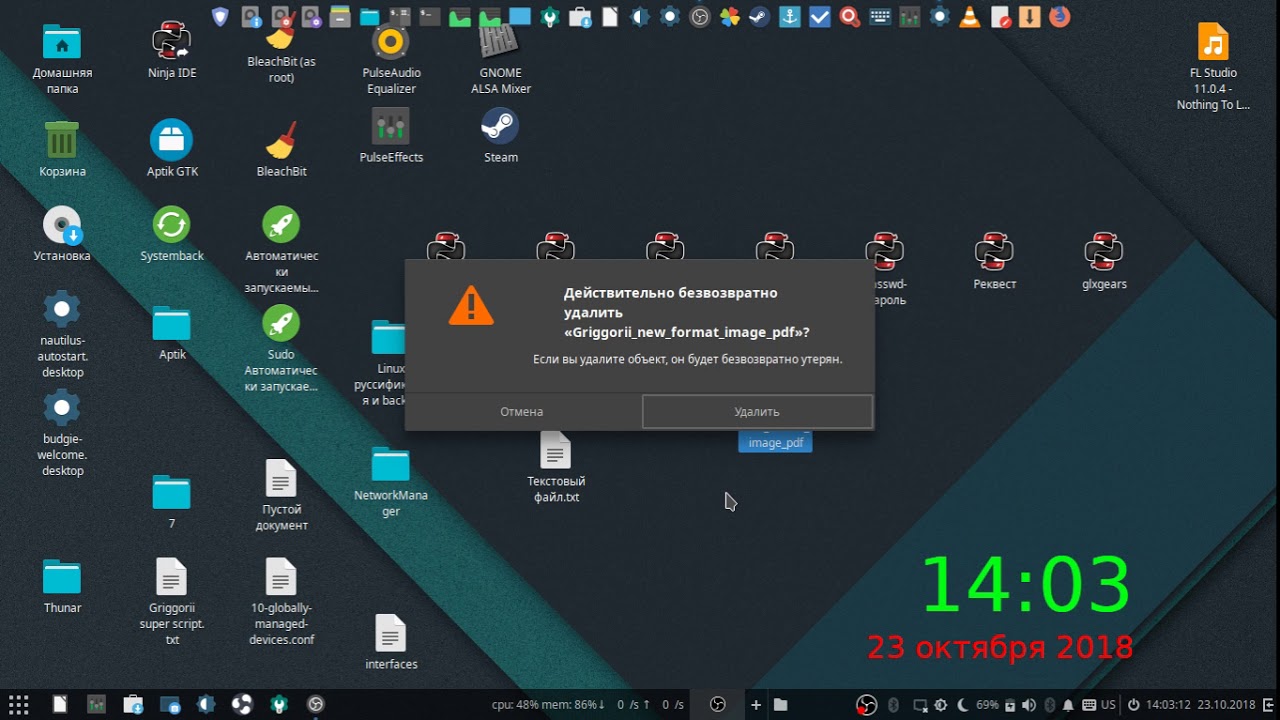
Task: Click the keyboard icon in top panel
Action: [x=880, y=16]
